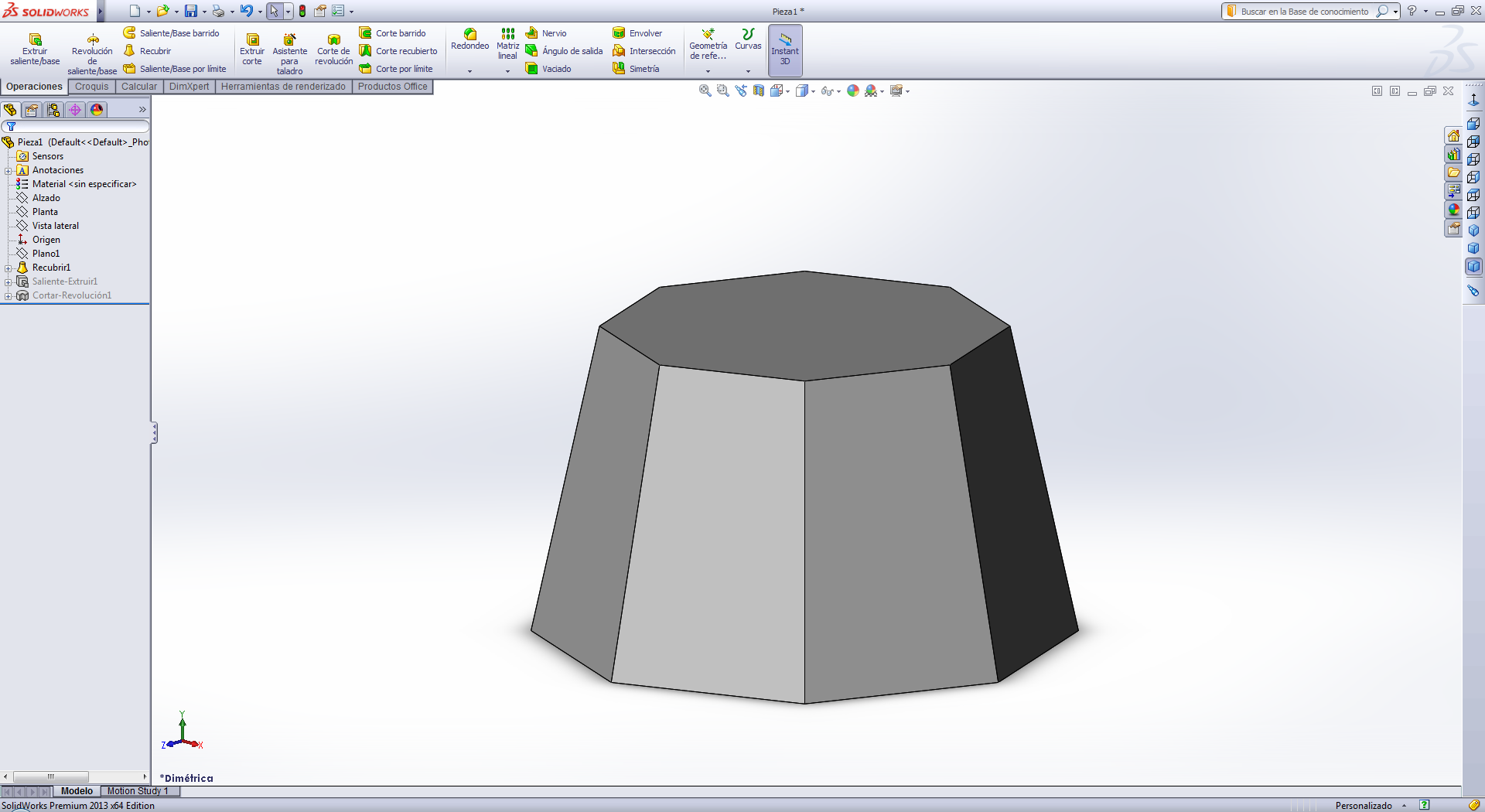The height and width of the screenshot is (812, 1485).
Task: Choose Saliente/Base barrido
Action: pyautogui.click(x=172, y=33)
